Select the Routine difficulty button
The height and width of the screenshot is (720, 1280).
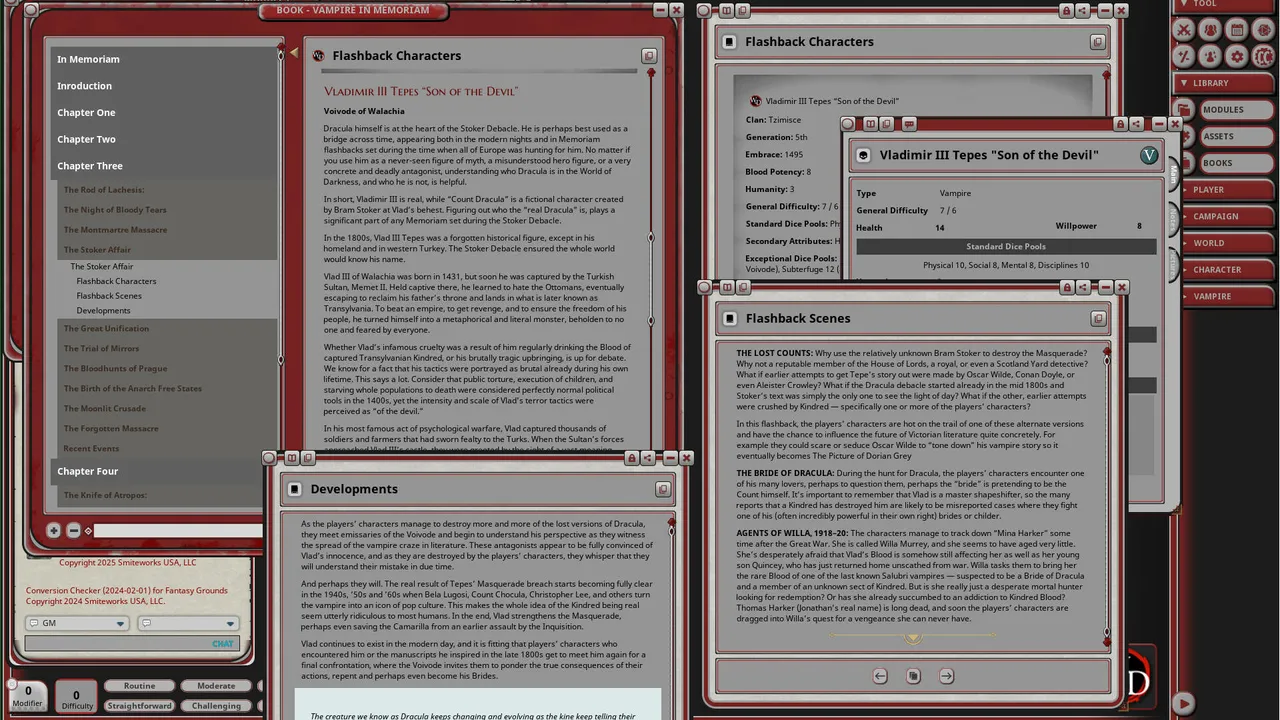click(x=139, y=686)
